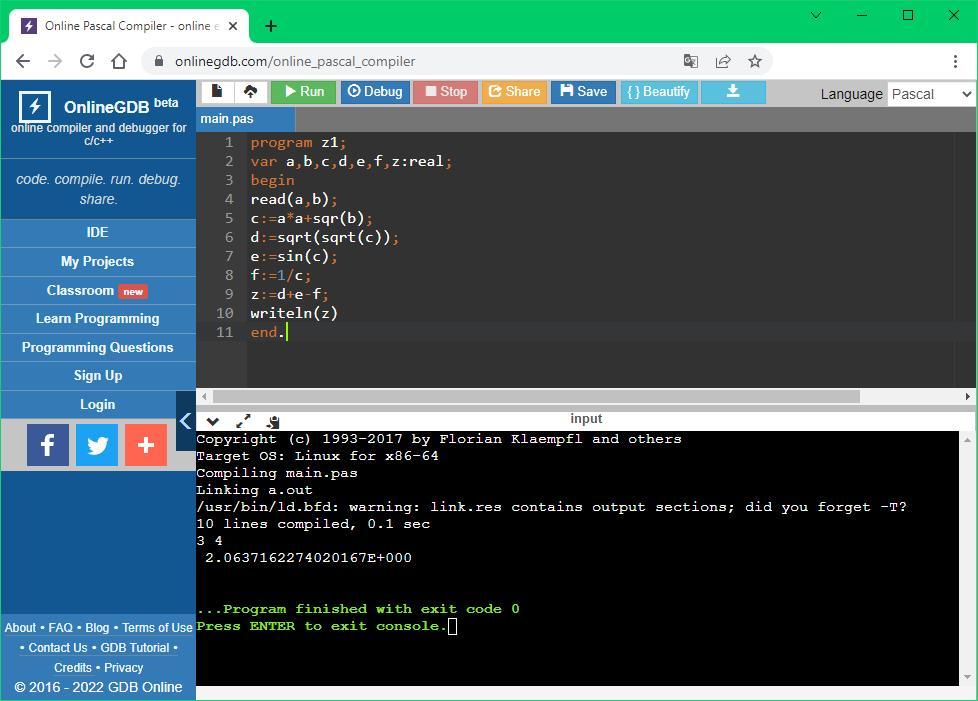Click the browser address bar URL
The width and height of the screenshot is (978, 701).
click(295, 61)
